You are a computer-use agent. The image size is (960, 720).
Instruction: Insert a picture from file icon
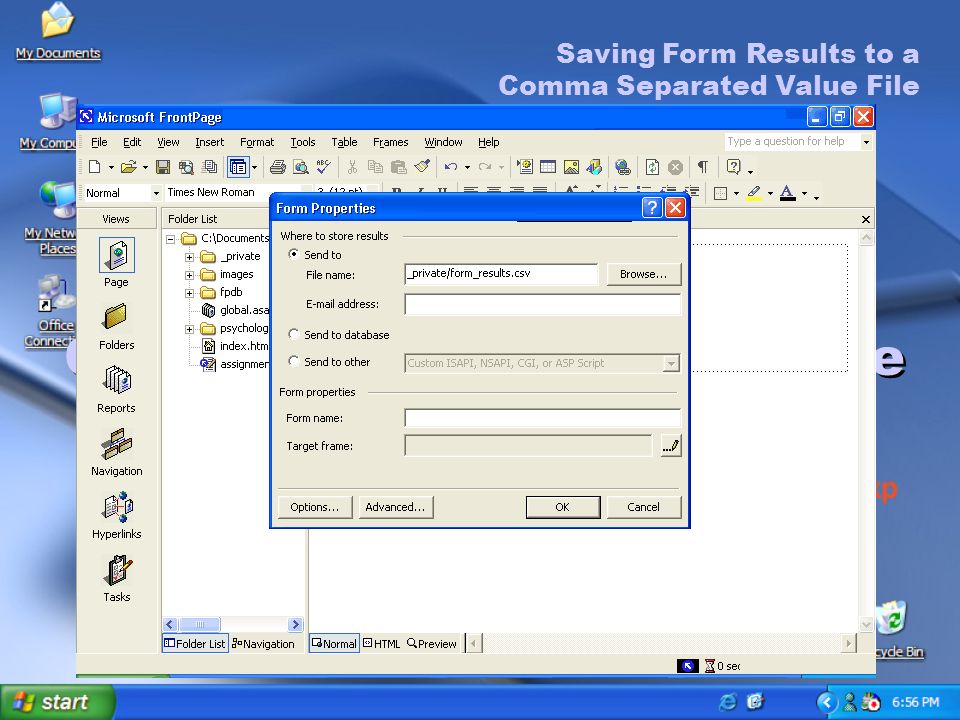(x=571, y=167)
